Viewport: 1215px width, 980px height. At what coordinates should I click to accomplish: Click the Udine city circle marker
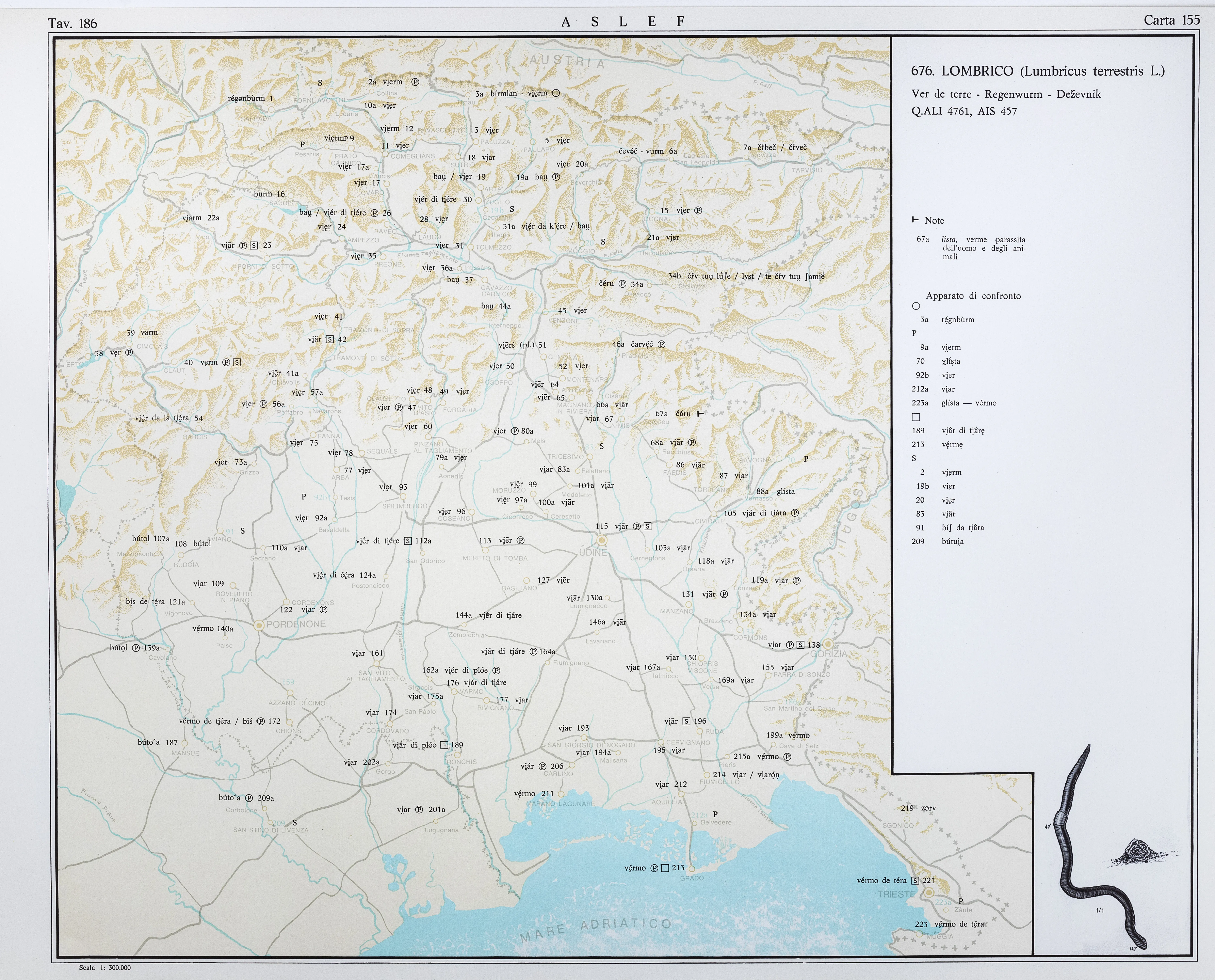coord(602,540)
